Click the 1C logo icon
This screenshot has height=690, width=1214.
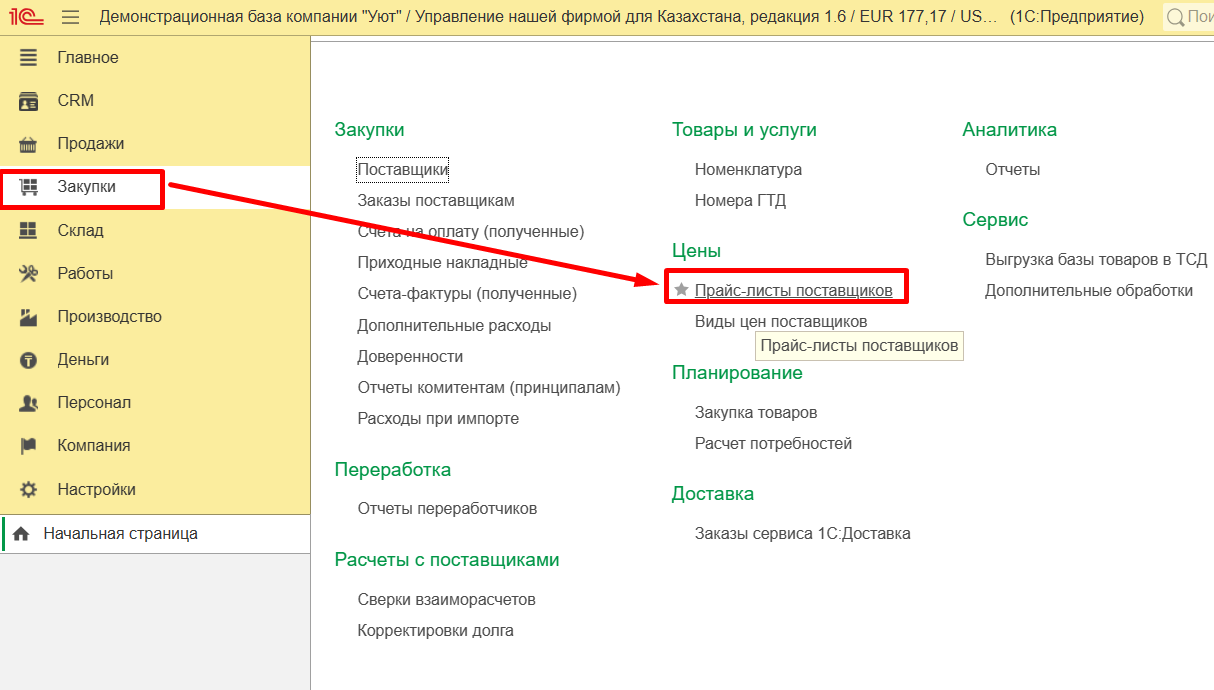tap(26, 17)
